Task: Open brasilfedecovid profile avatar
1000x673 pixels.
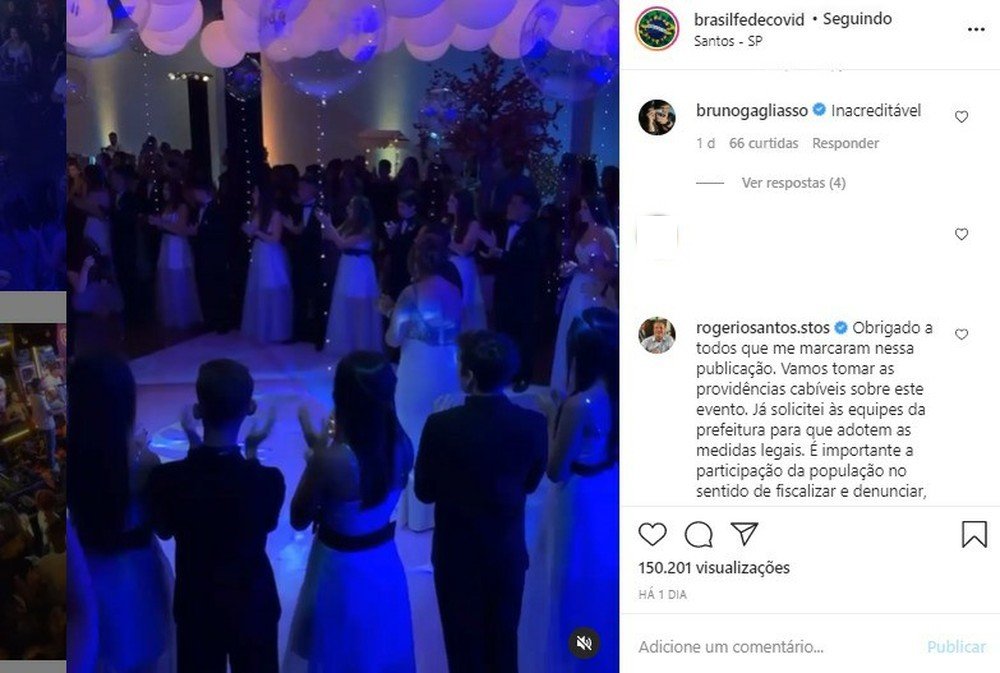Action: pos(657,29)
